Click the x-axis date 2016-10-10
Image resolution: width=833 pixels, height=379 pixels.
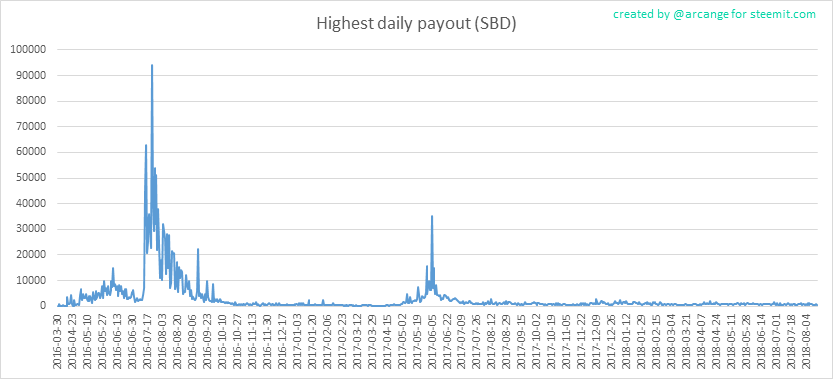coord(221,342)
